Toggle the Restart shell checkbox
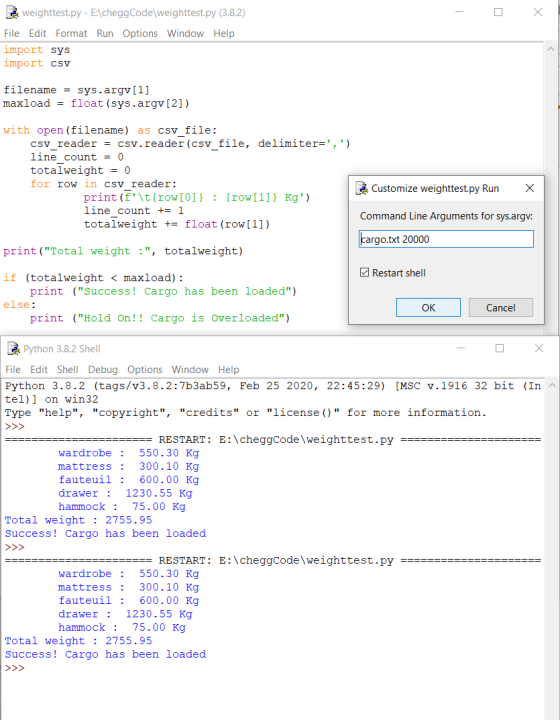This screenshot has width=560, height=720. point(364,273)
